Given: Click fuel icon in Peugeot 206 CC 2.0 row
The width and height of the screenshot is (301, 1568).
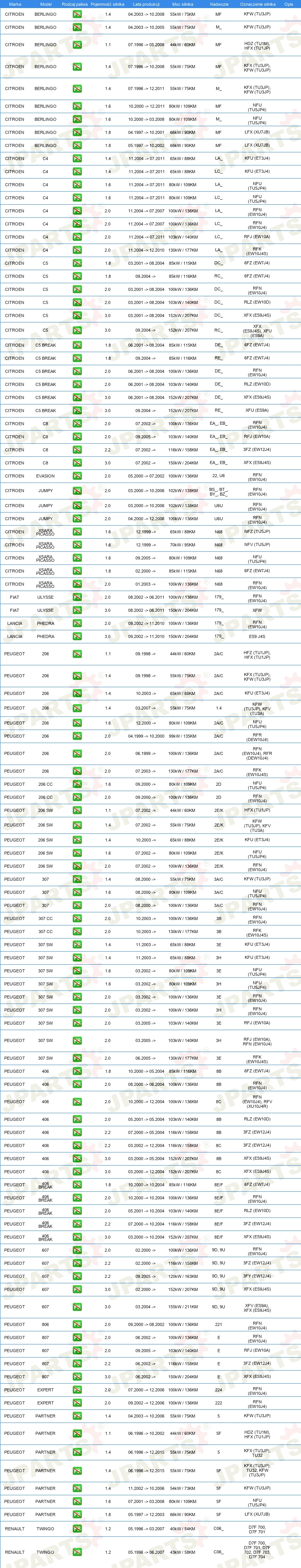Looking at the screenshot, I should click(77, 797).
